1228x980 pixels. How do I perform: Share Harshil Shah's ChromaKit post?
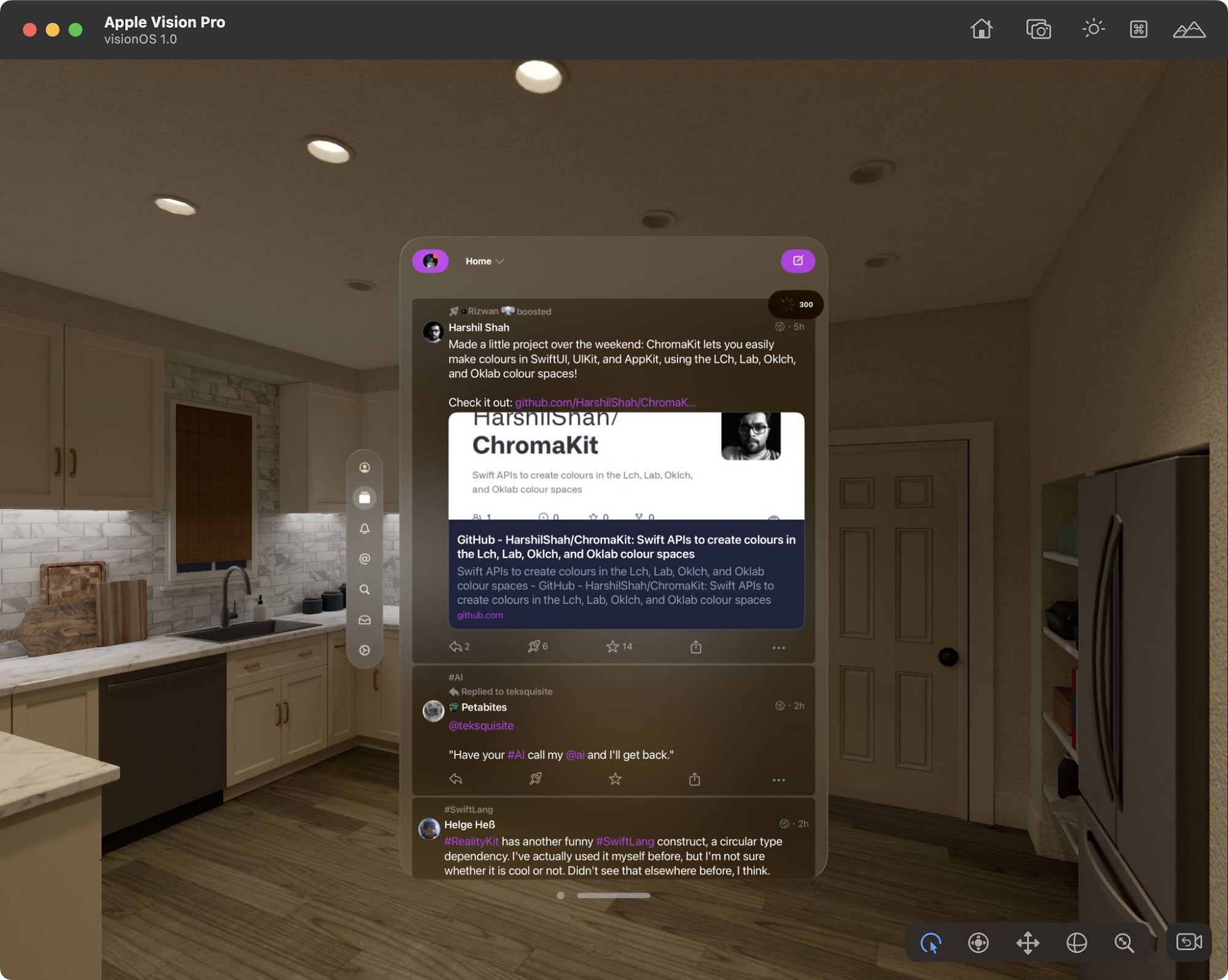click(x=695, y=646)
